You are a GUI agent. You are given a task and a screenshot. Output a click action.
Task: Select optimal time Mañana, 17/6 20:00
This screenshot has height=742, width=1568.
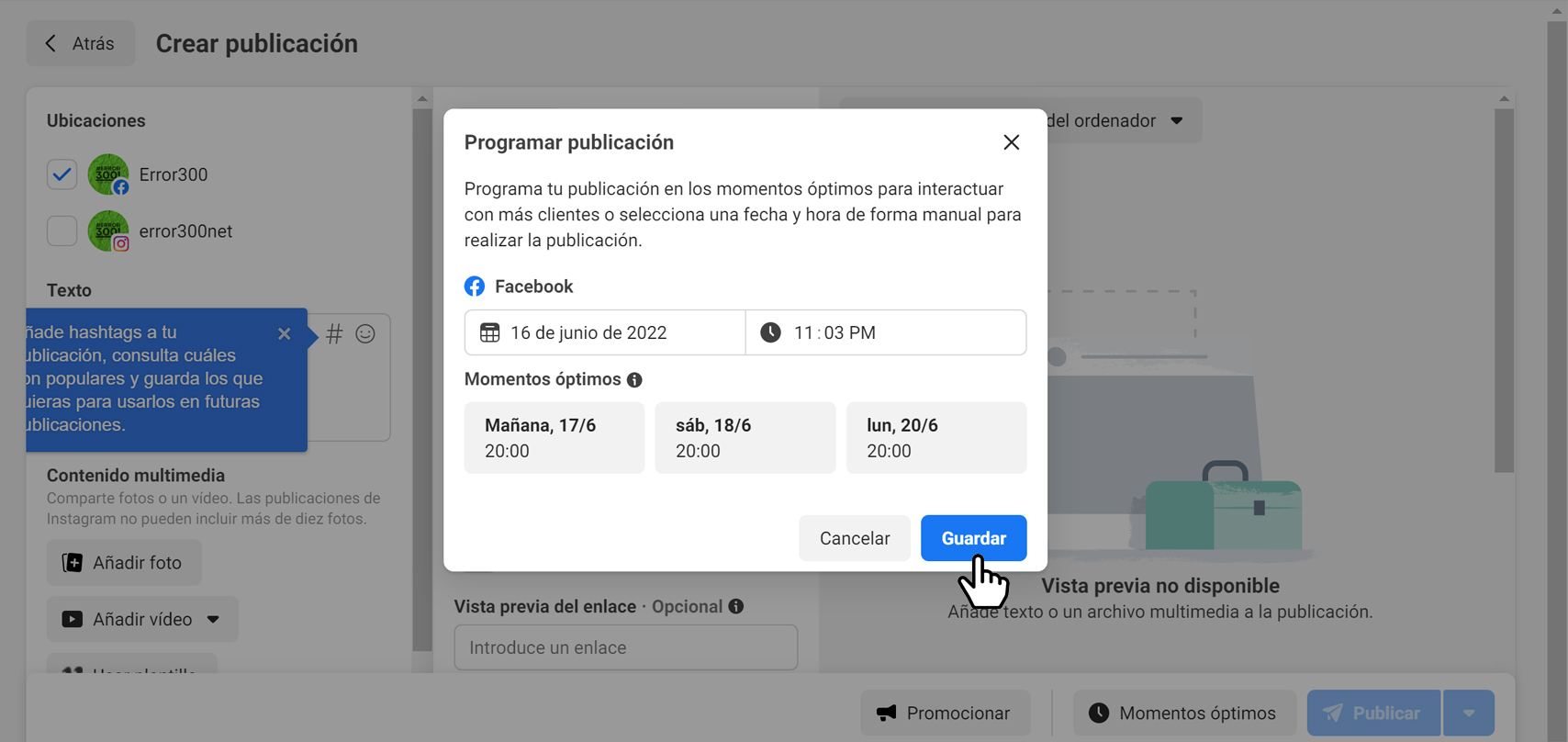554,438
